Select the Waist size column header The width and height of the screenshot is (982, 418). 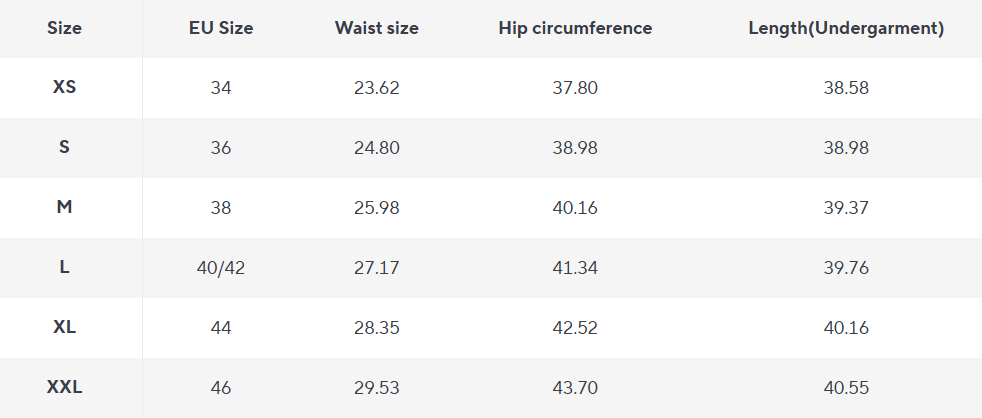[377, 28]
